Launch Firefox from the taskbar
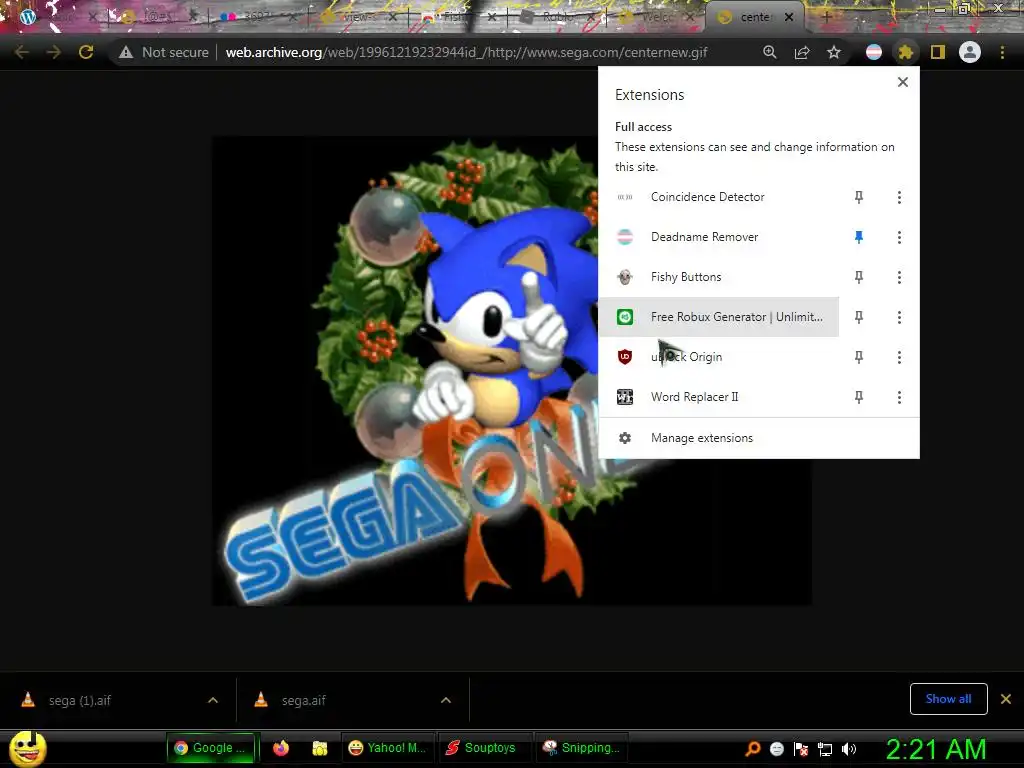Viewport: 1024px width, 768px height. [281, 748]
